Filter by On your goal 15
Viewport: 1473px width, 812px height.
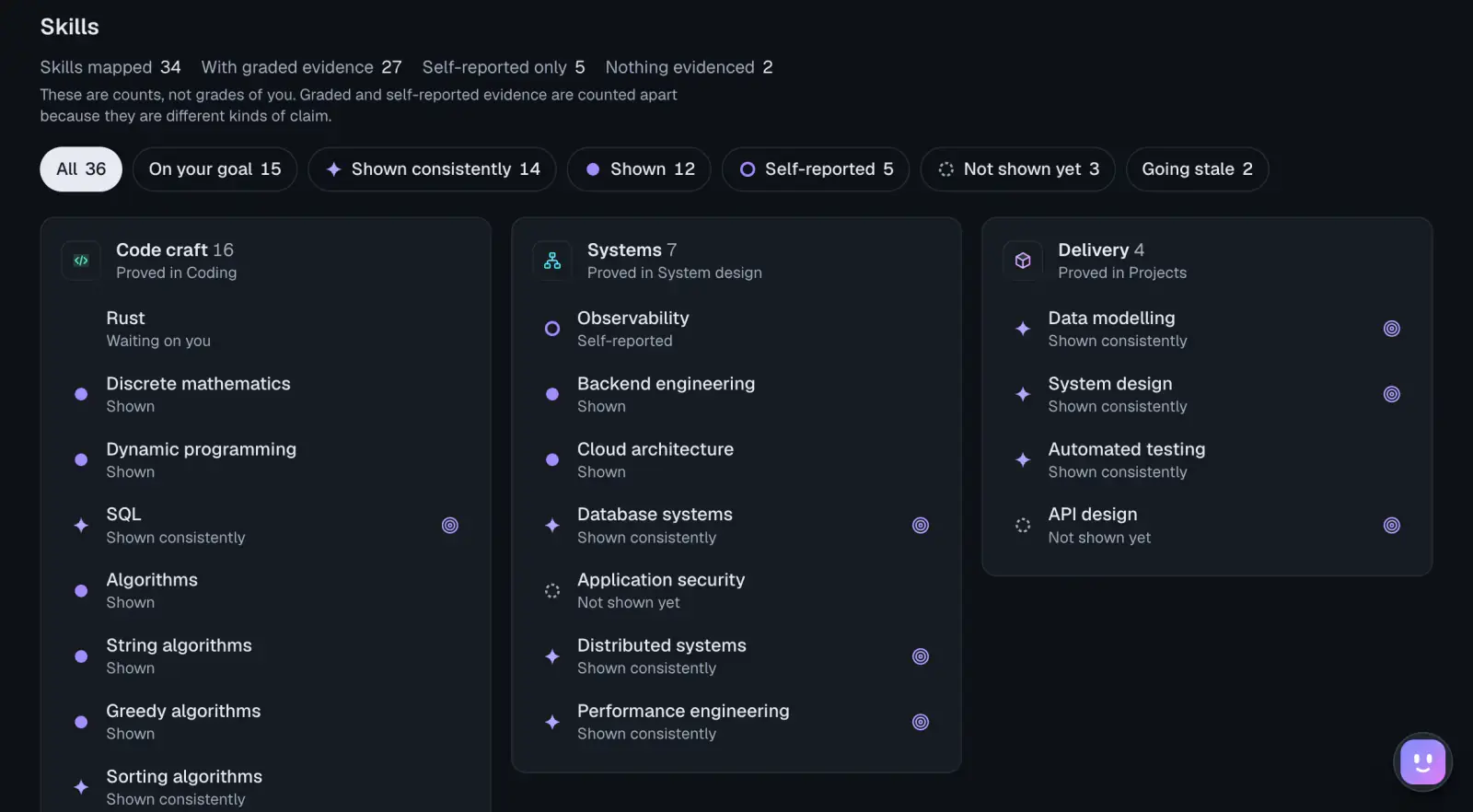(x=215, y=169)
